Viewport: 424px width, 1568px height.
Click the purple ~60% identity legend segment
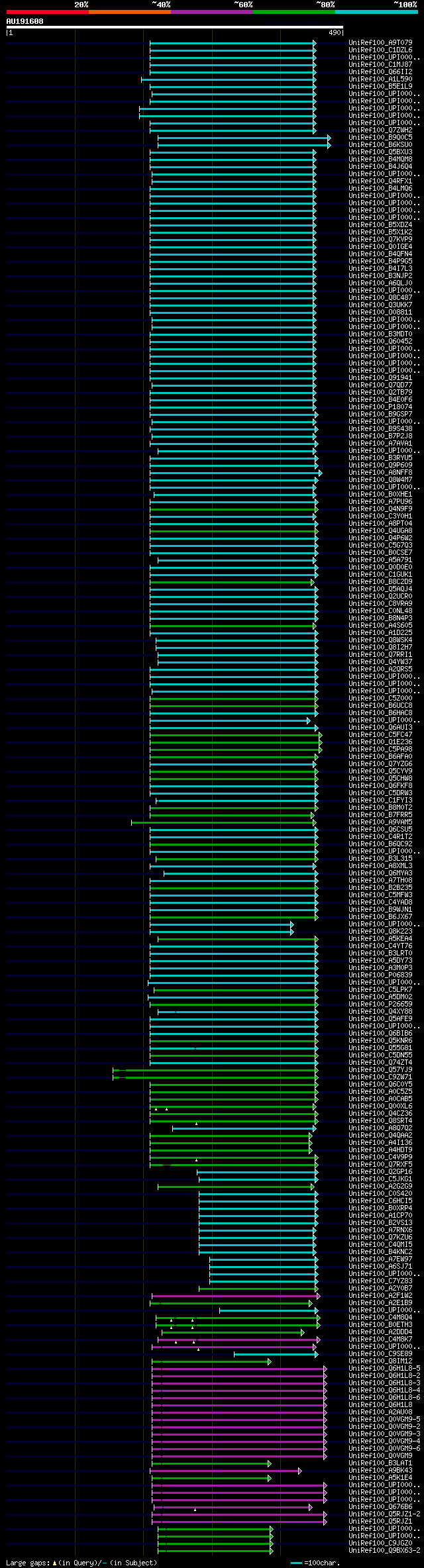[x=211, y=12]
